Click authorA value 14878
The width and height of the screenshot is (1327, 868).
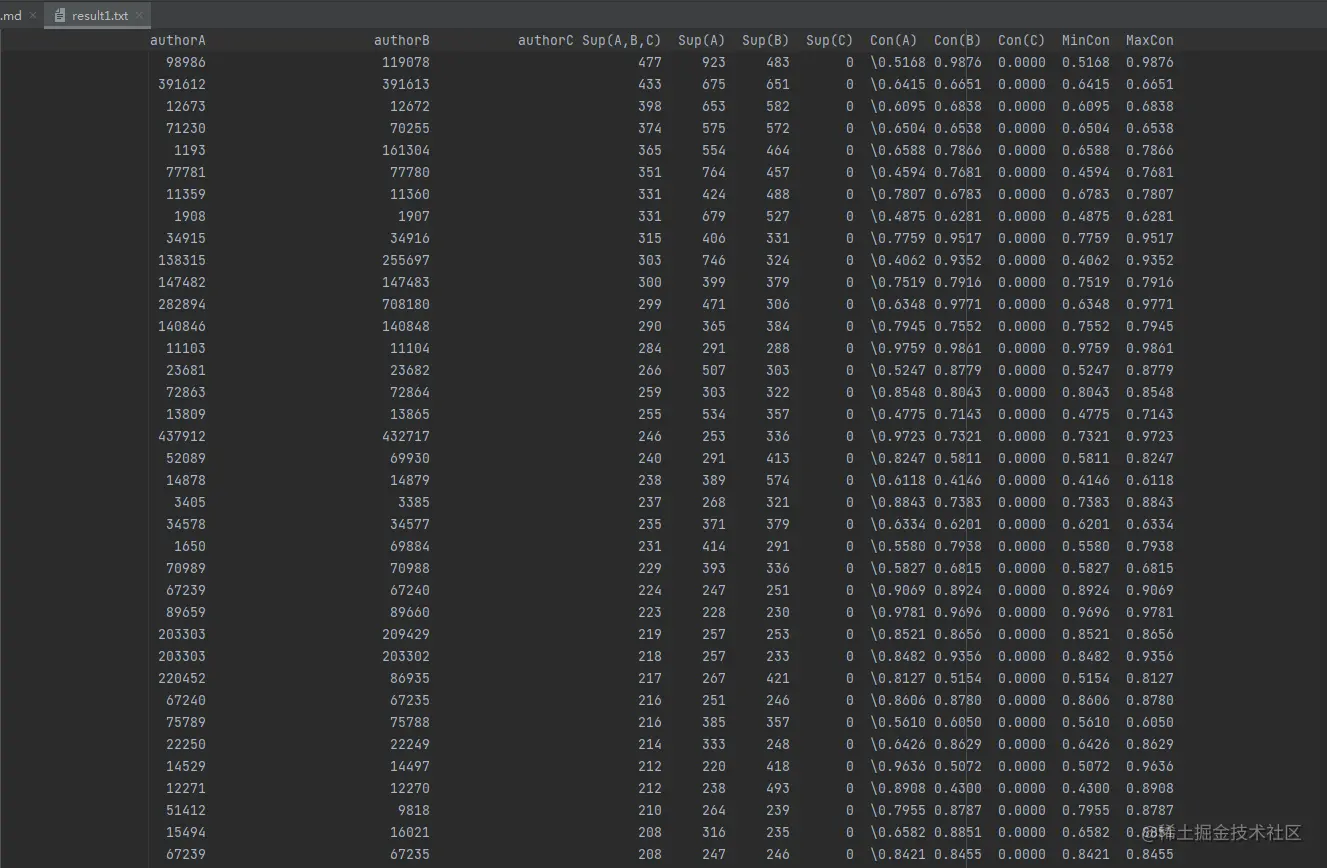pyautogui.click(x=186, y=480)
